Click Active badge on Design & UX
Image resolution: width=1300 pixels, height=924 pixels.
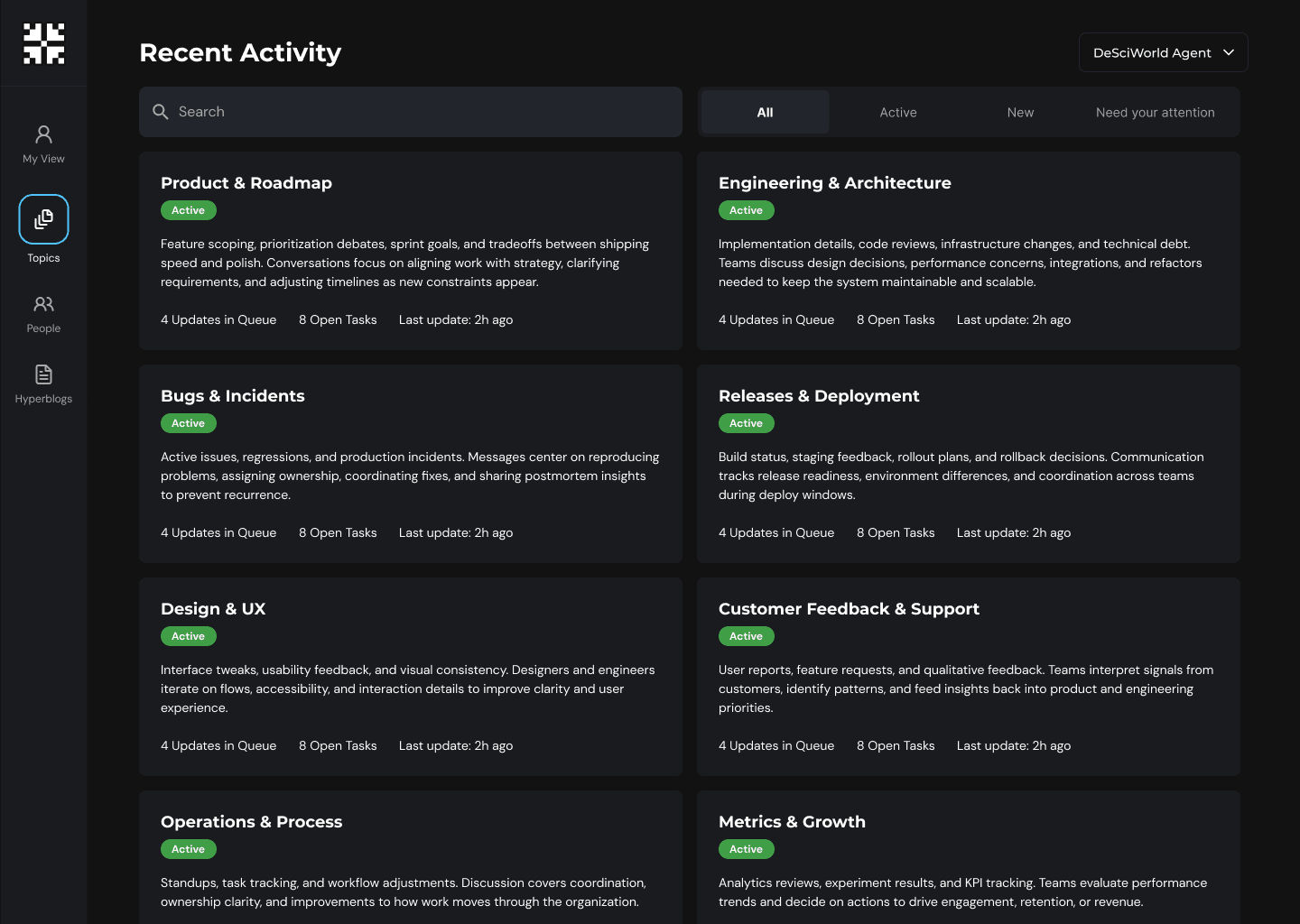pos(189,636)
